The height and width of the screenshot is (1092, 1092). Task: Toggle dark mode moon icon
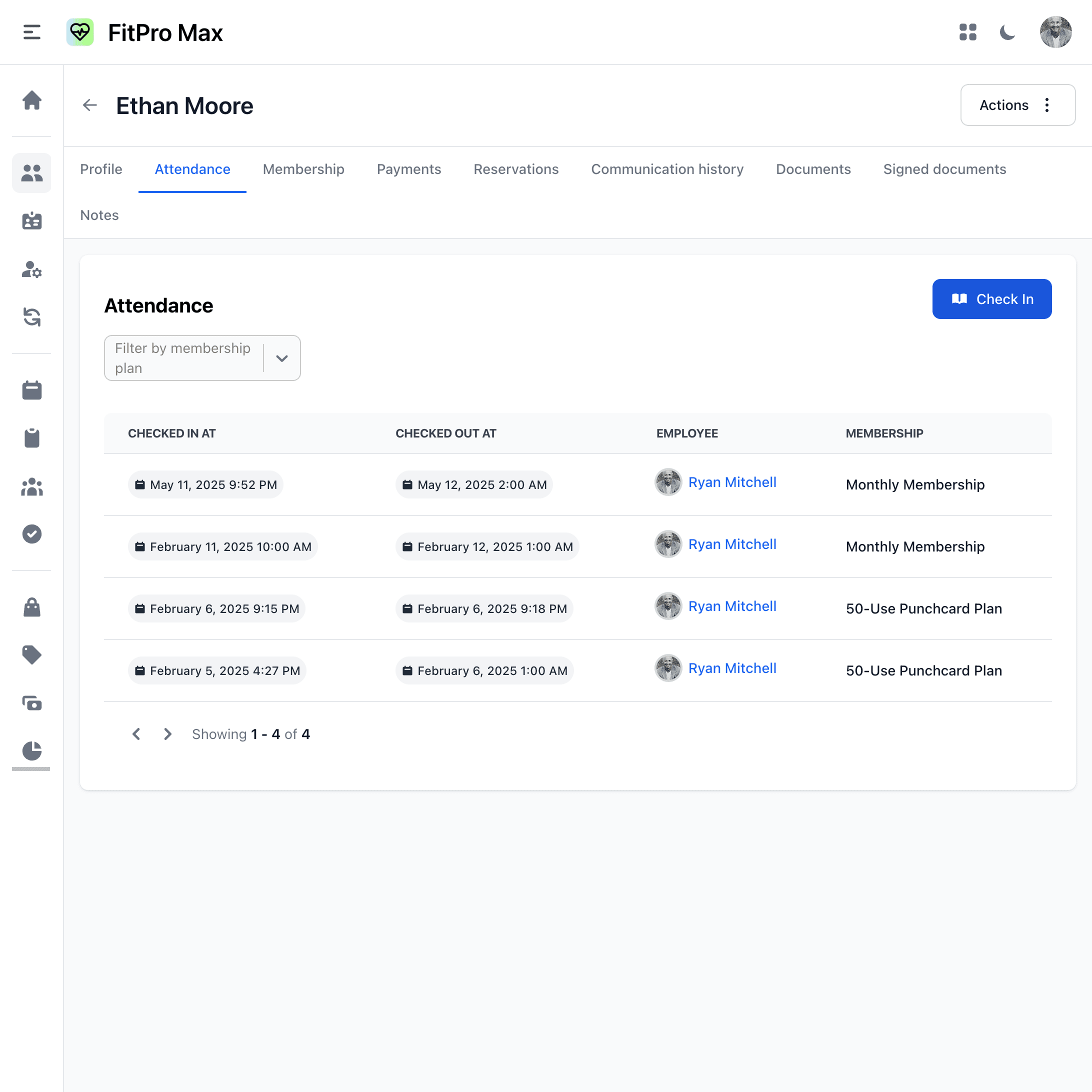tap(1007, 32)
